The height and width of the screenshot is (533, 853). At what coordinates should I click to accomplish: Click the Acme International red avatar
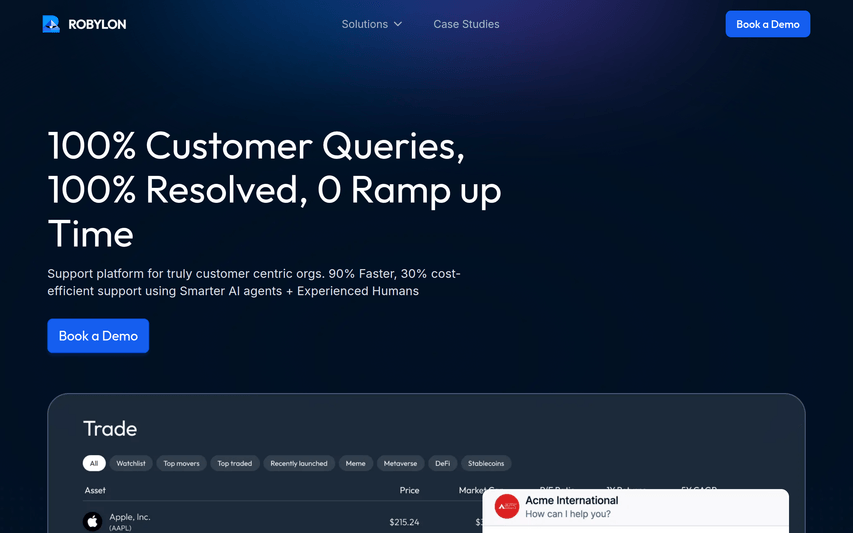(x=507, y=507)
